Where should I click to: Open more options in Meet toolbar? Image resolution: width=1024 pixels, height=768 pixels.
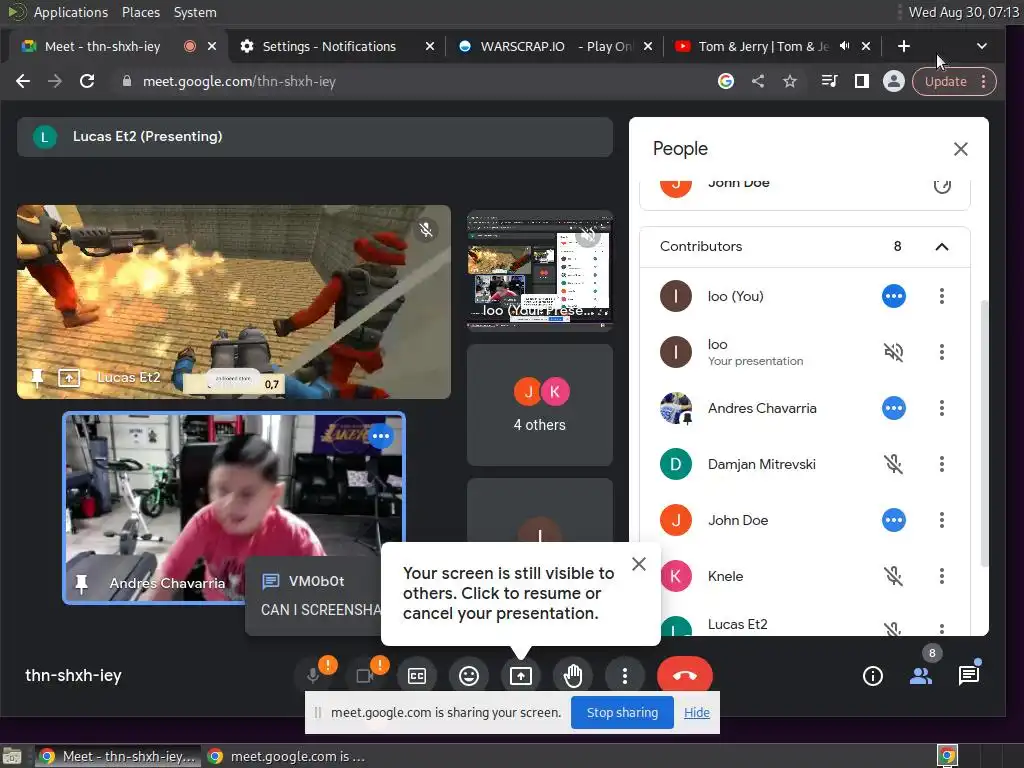pos(624,676)
